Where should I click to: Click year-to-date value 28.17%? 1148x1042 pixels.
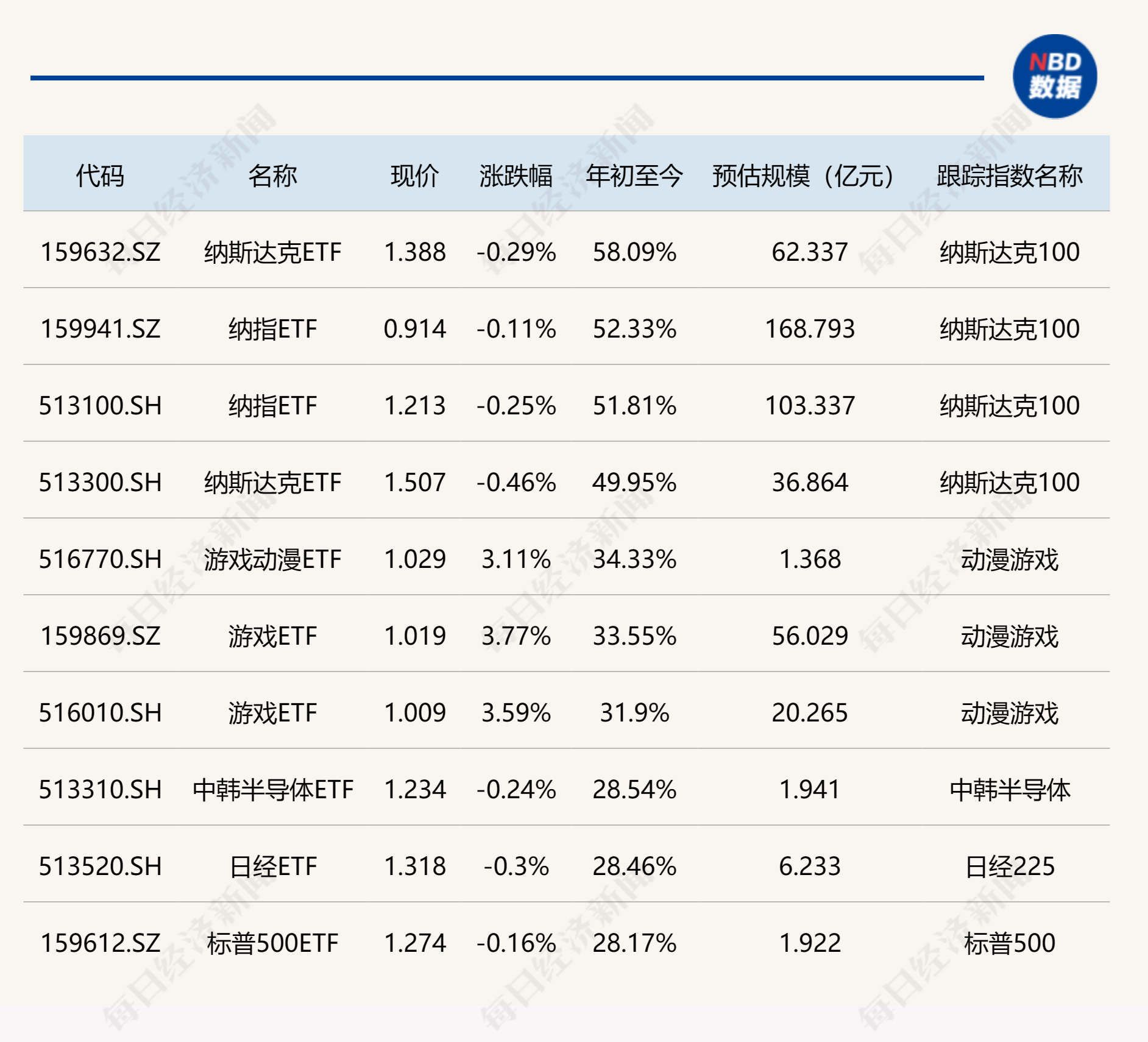(x=634, y=943)
